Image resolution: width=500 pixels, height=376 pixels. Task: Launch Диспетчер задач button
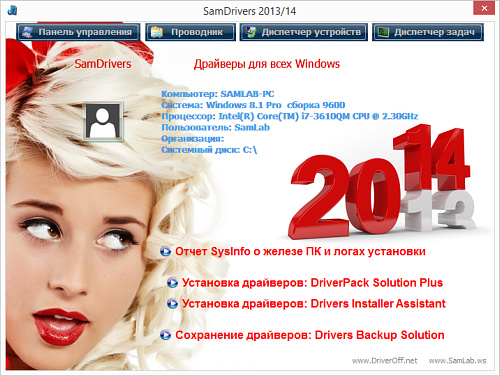click(x=428, y=32)
